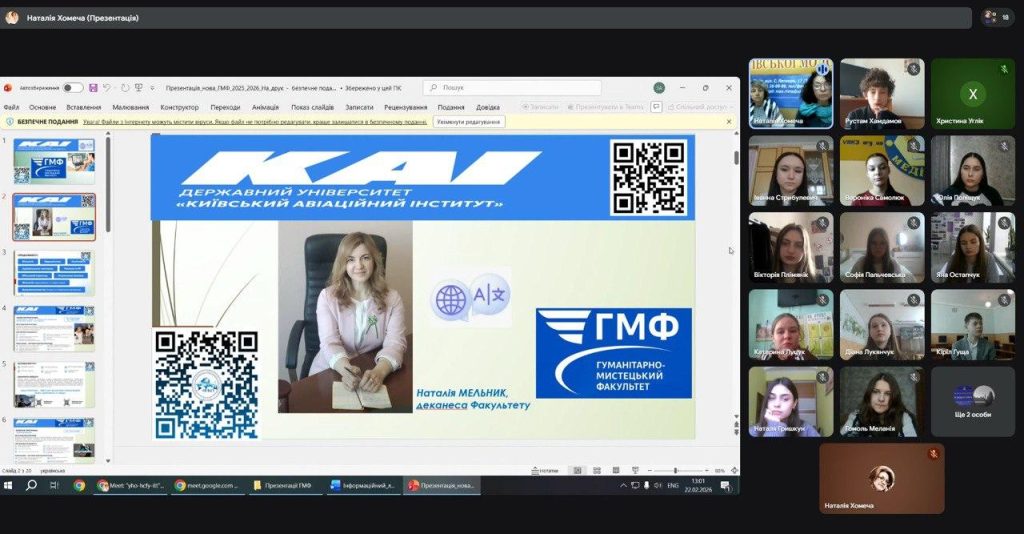Select slide 3 thumbnail in slide panel
This screenshot has width=1024, height=534.
point(55,273)
